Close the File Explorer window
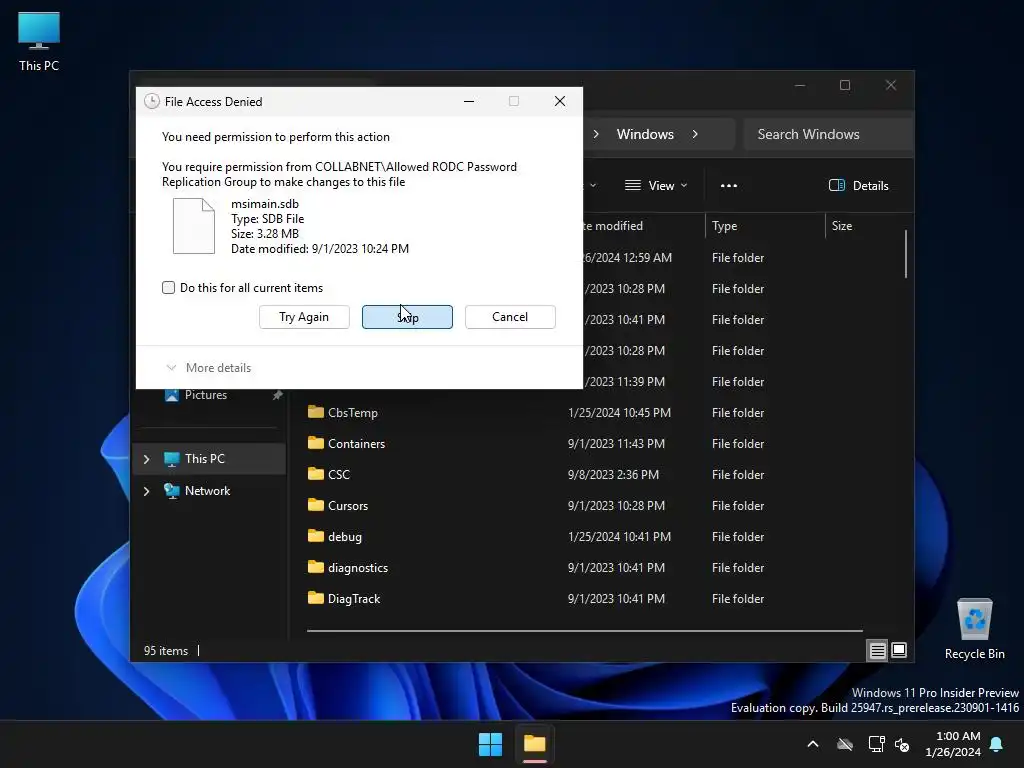The height and width of the screenshot is (768, 1024). click(x=891, y=86)
